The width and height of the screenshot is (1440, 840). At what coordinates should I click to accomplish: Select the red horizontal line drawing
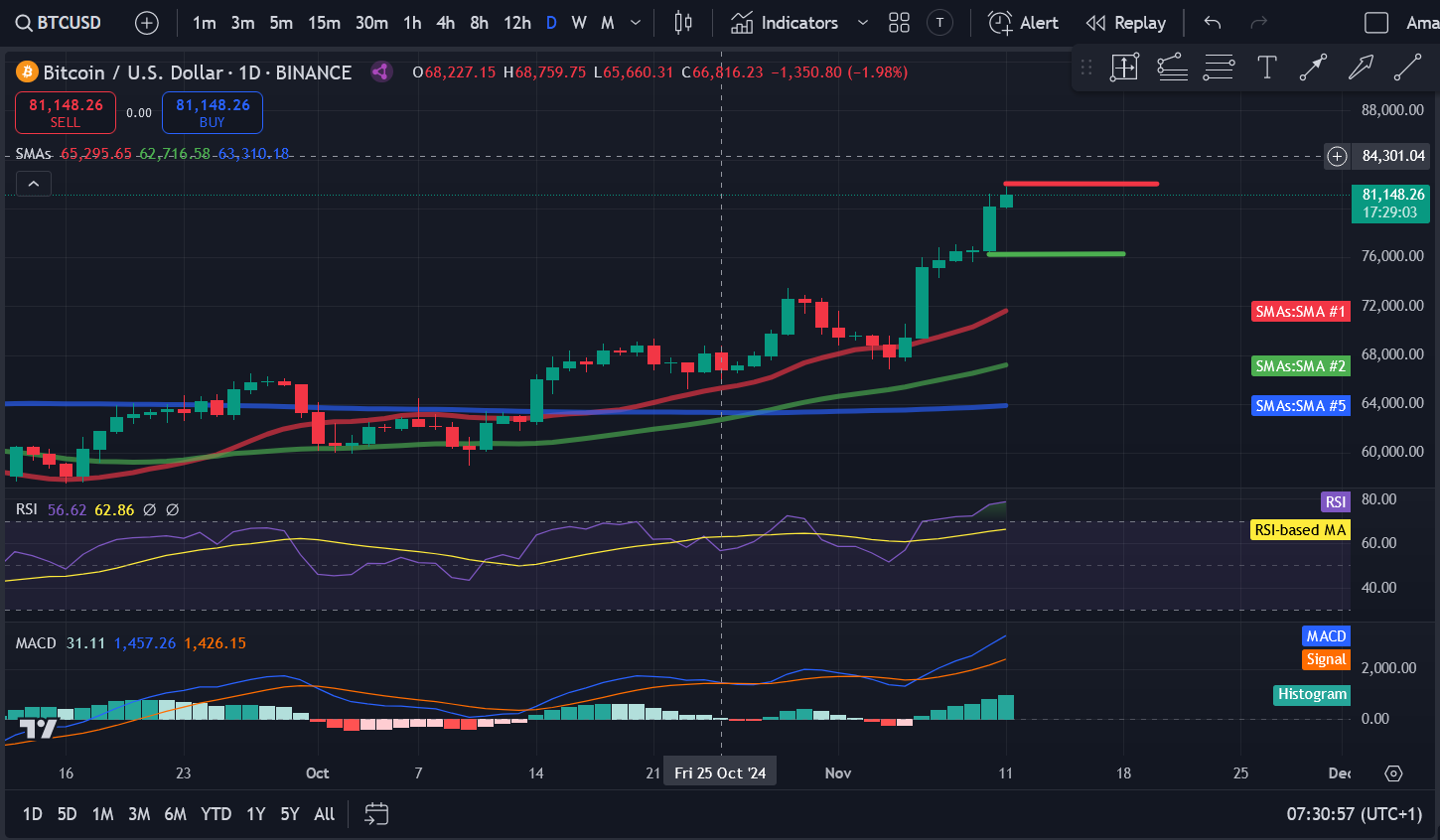(1080, 184)
